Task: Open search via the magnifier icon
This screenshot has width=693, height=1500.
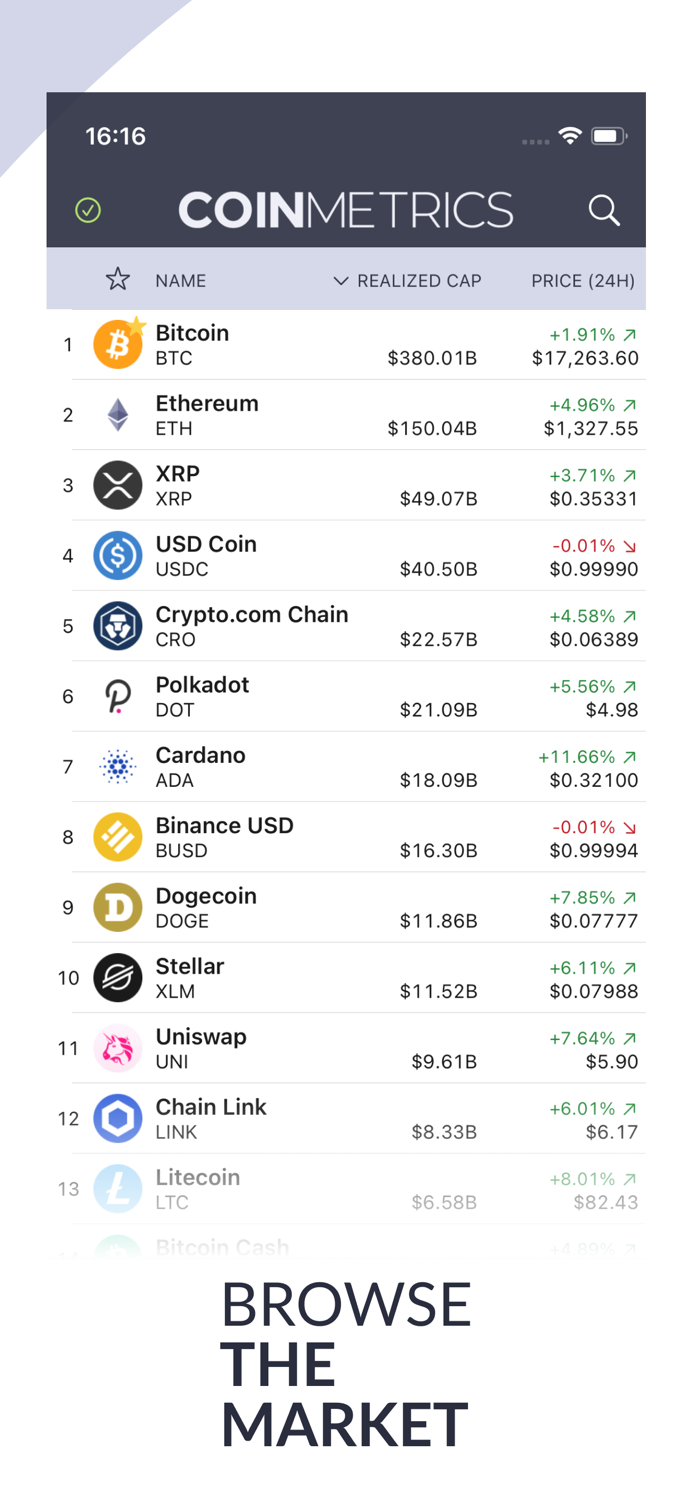Action: click(605, 211)
